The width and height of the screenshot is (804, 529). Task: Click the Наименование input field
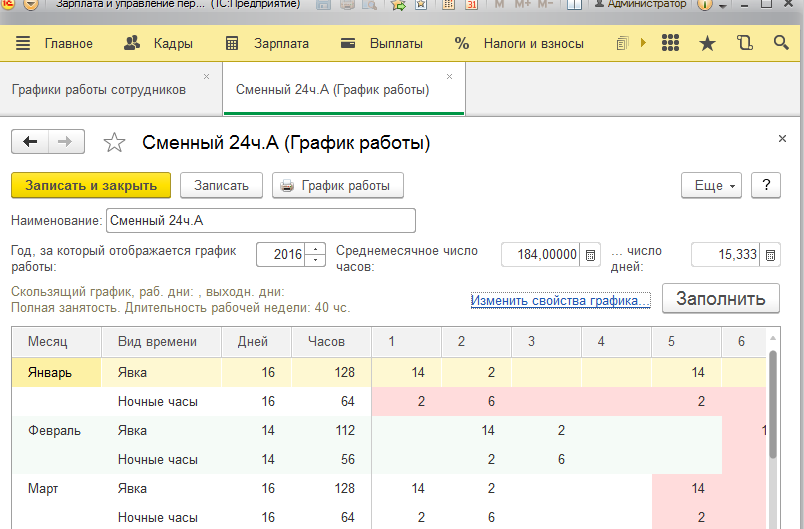point(260,220)
